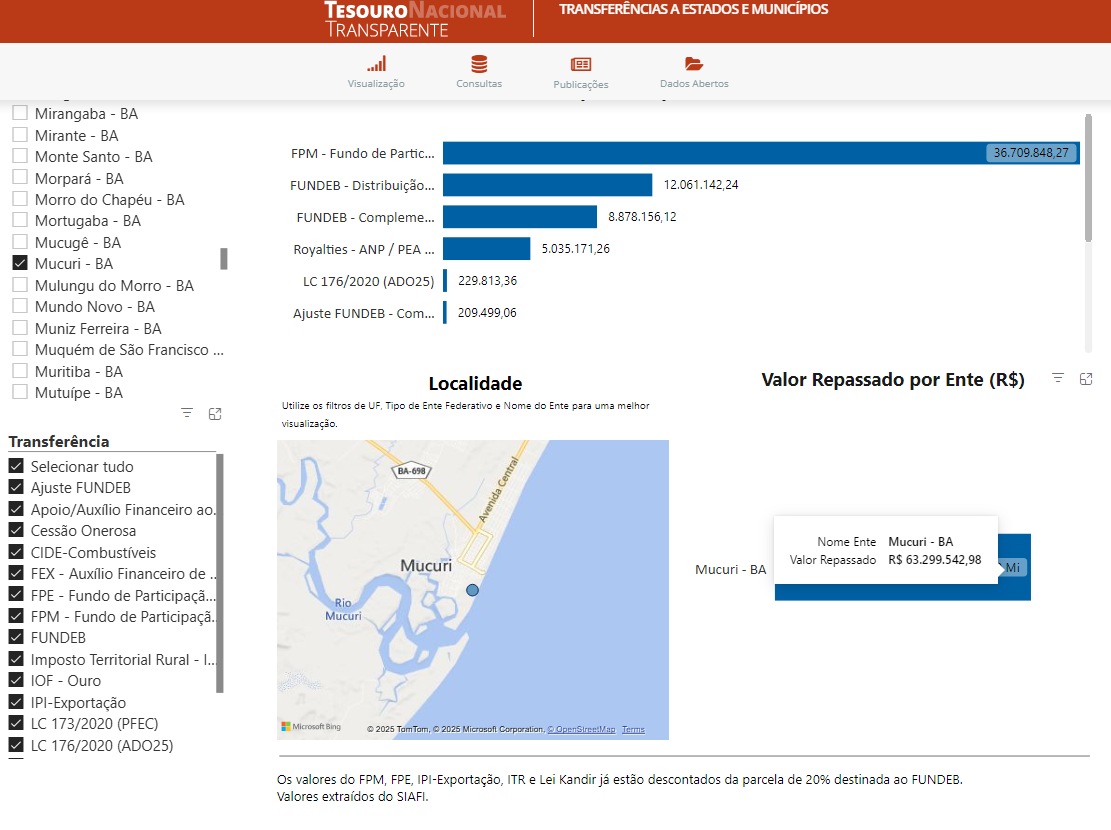
Task: Click the Tesouro Nacional Transparente logo
Action: [415, 20]
